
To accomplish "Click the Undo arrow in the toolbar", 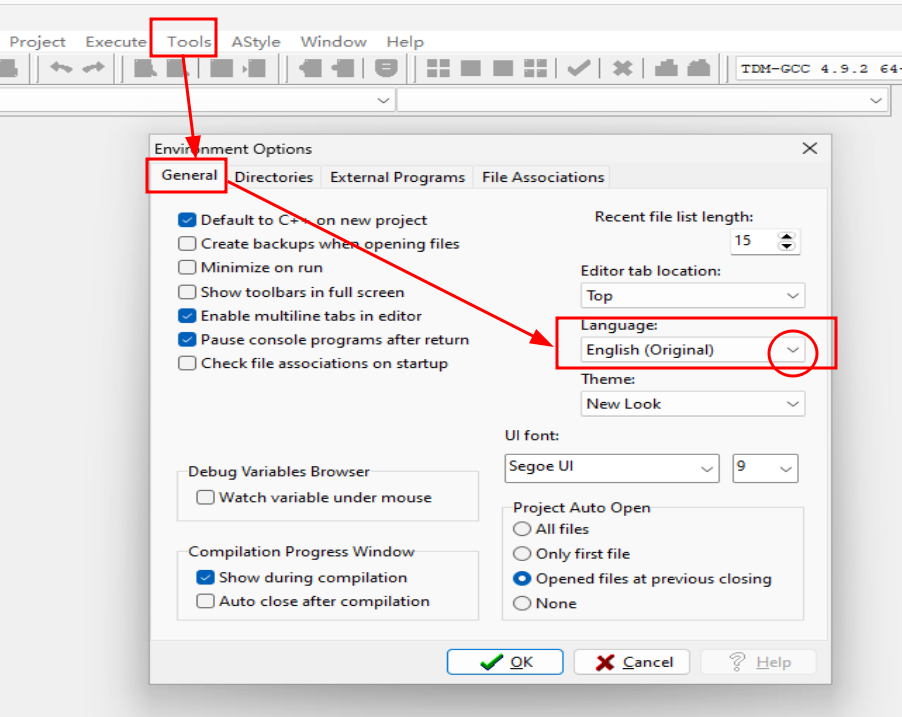I will pos(62,68).
